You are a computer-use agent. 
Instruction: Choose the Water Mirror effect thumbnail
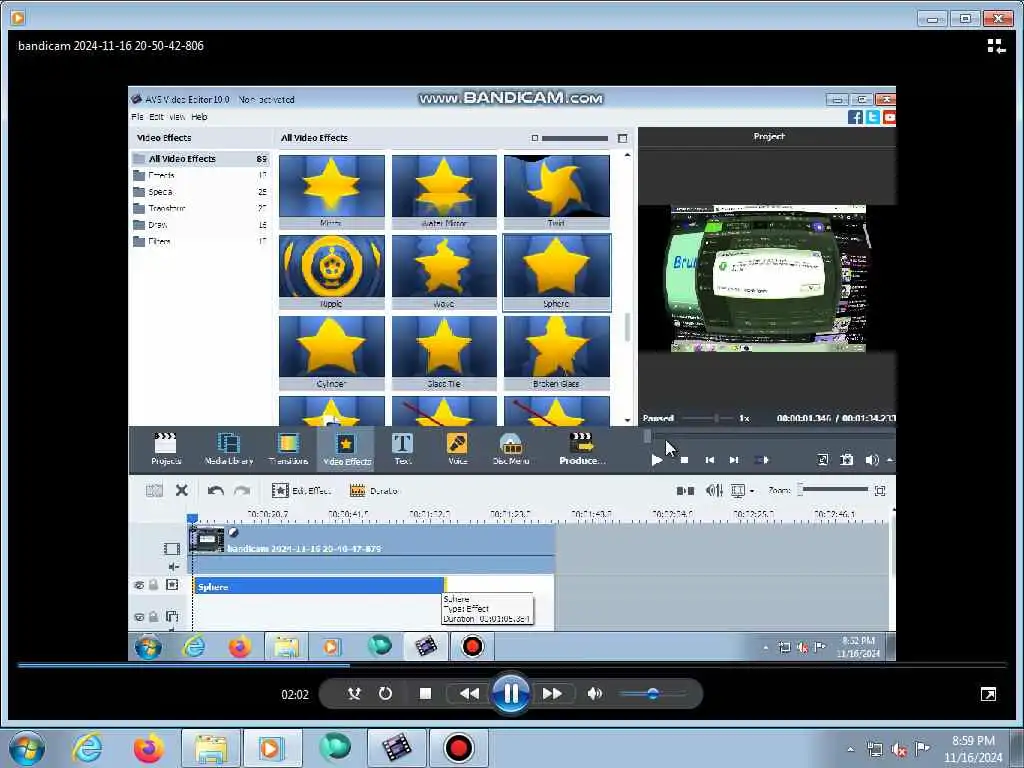pos(444,191)
